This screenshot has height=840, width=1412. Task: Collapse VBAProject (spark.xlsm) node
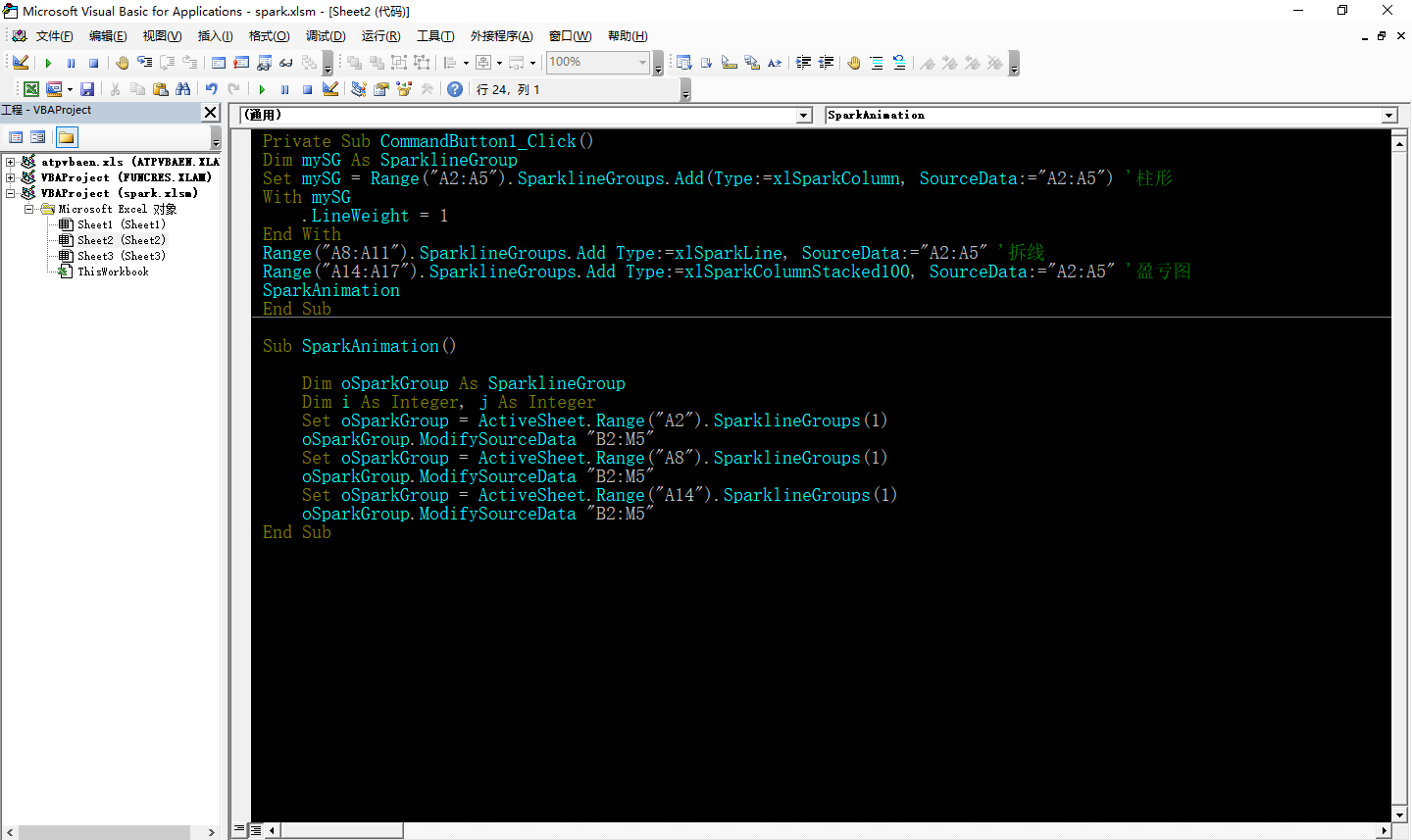10,193
